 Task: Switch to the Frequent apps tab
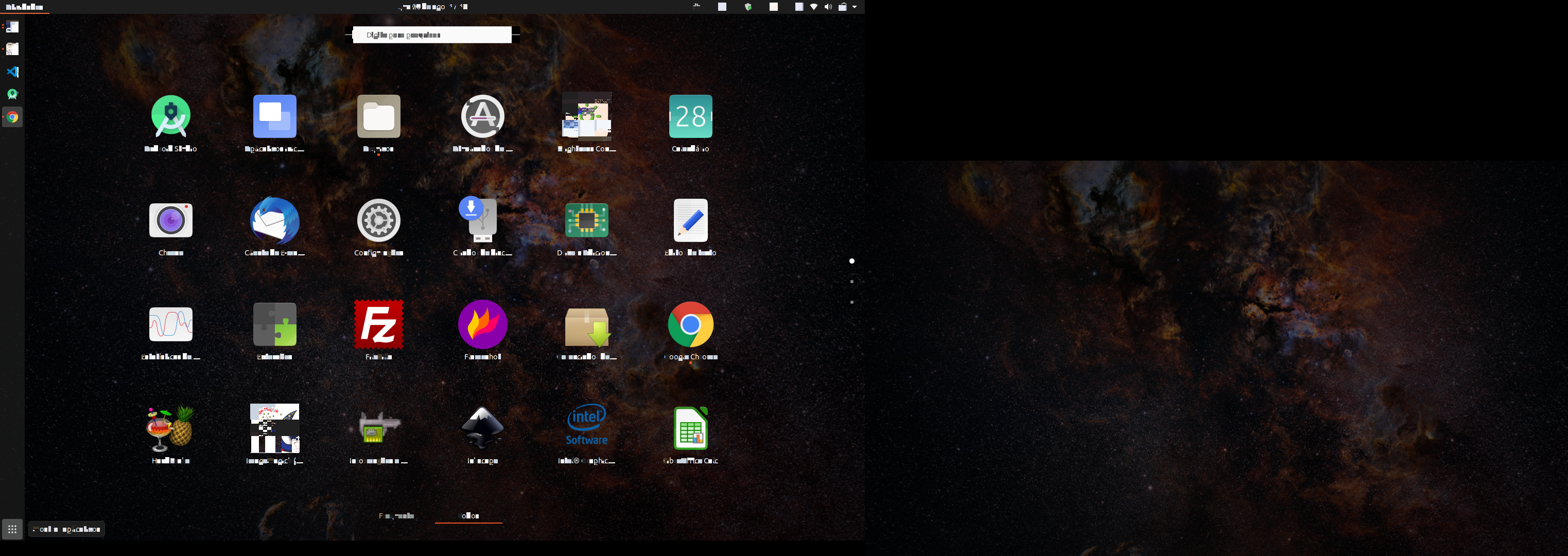coord(397,516)
